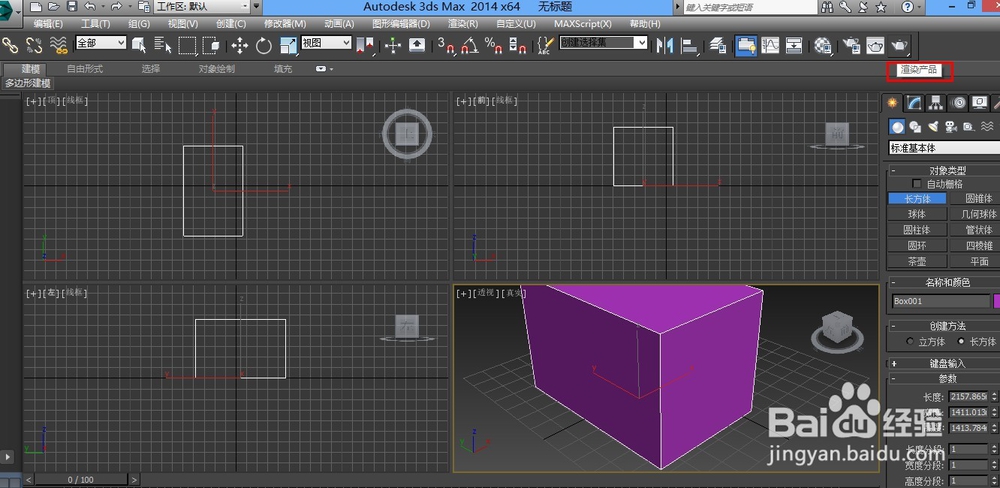Toggle the Spinner Snap icon
Screen dimensions: 1000x488
[518, 45]
